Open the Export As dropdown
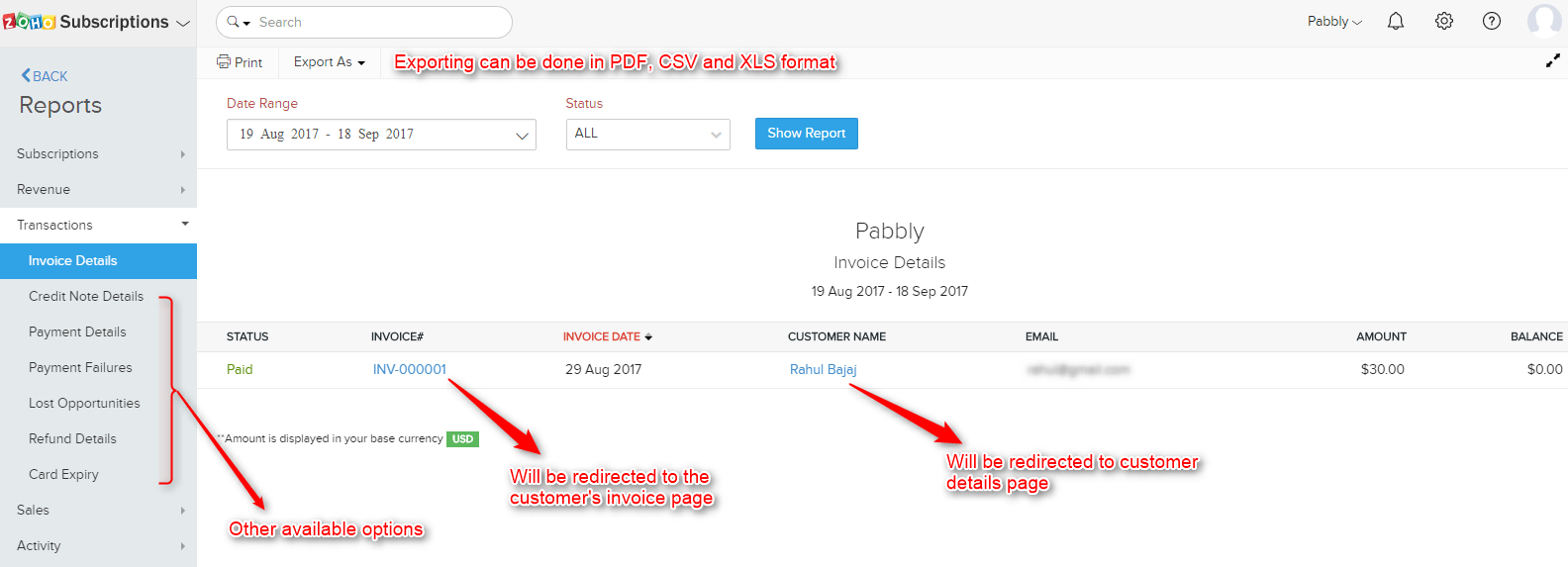1568x567 pixels. point(330,61)
